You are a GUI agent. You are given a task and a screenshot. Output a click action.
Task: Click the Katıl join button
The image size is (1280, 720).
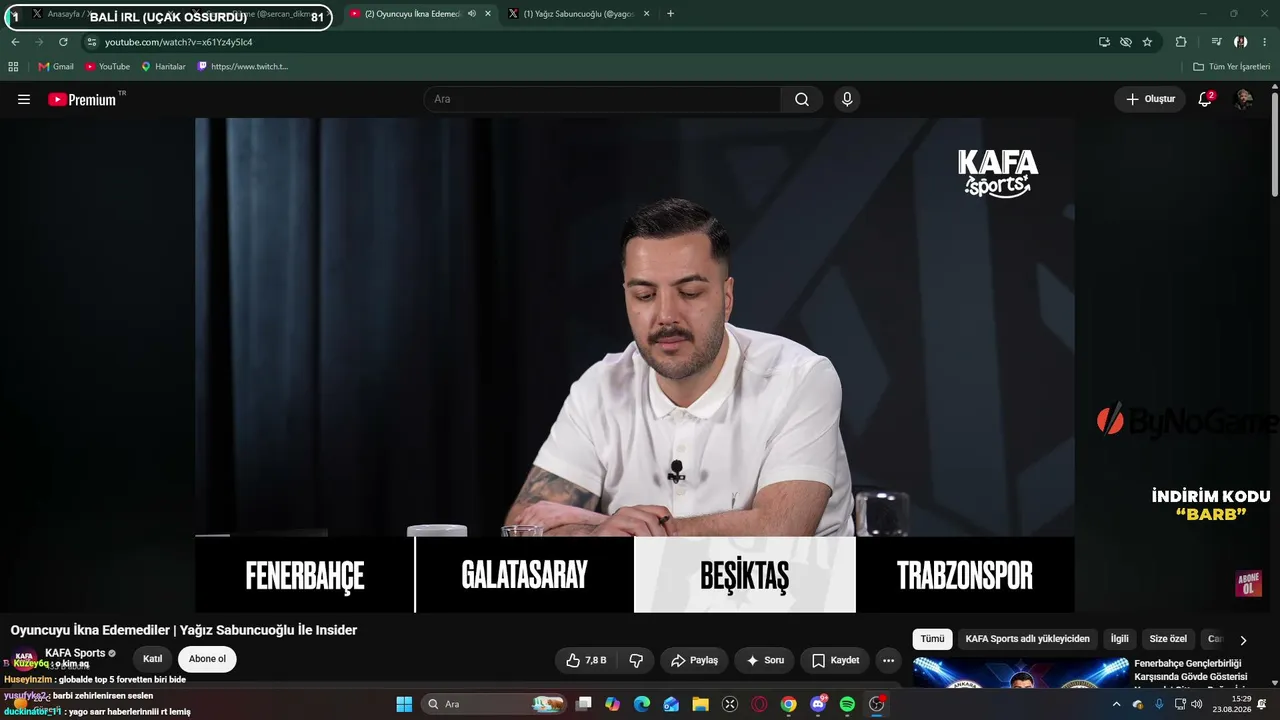152,659
